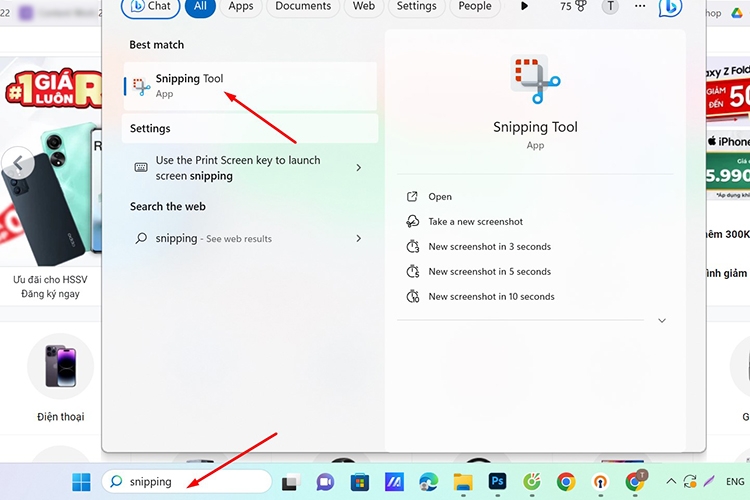Open rewards points 75 badge
Screen dimensions: 750x500
pyautogui.click(x=573, y=6)
